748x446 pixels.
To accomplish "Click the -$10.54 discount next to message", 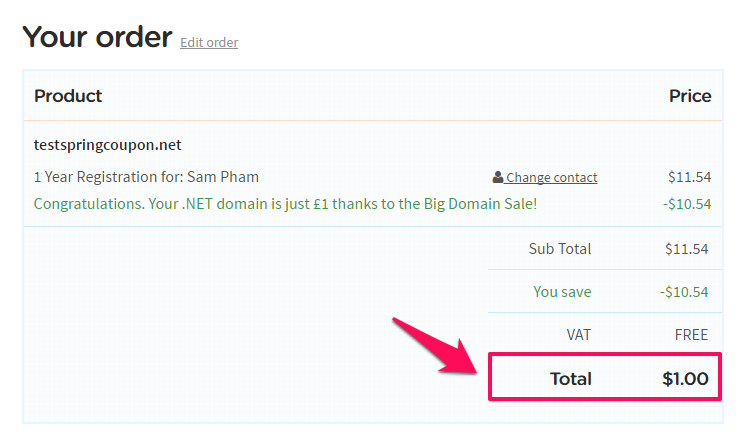I will pos(687,204).
